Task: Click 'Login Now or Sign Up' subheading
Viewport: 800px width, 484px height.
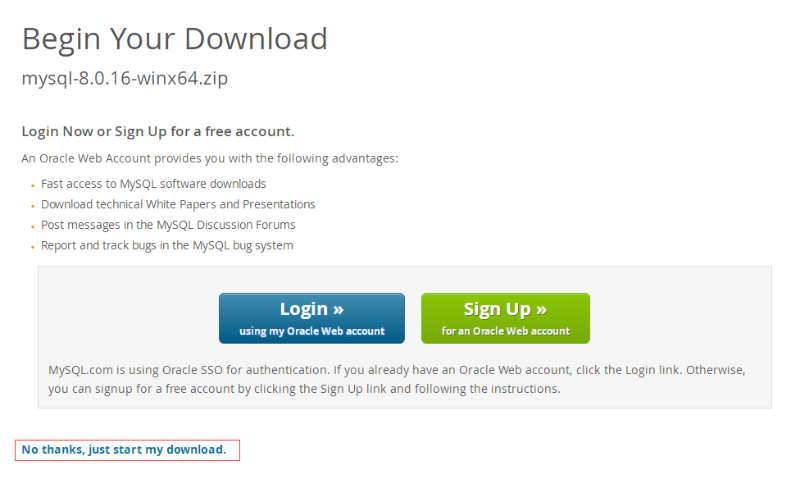Action: 158,132
